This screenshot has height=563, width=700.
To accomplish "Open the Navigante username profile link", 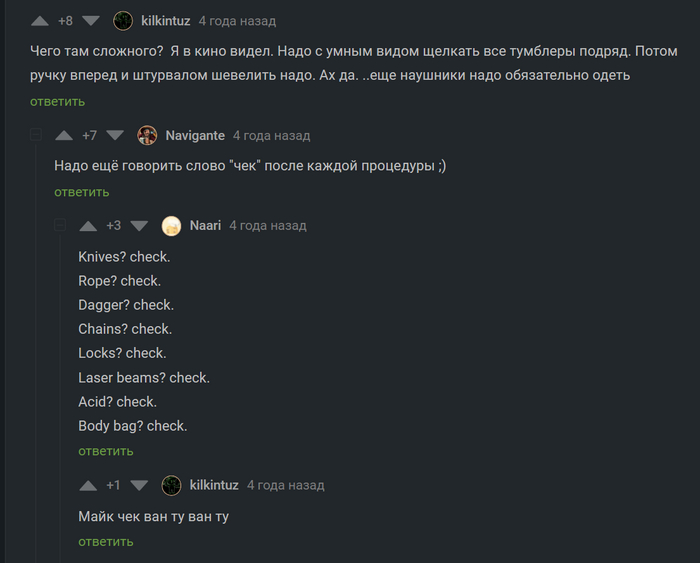I will click(195, 136).
